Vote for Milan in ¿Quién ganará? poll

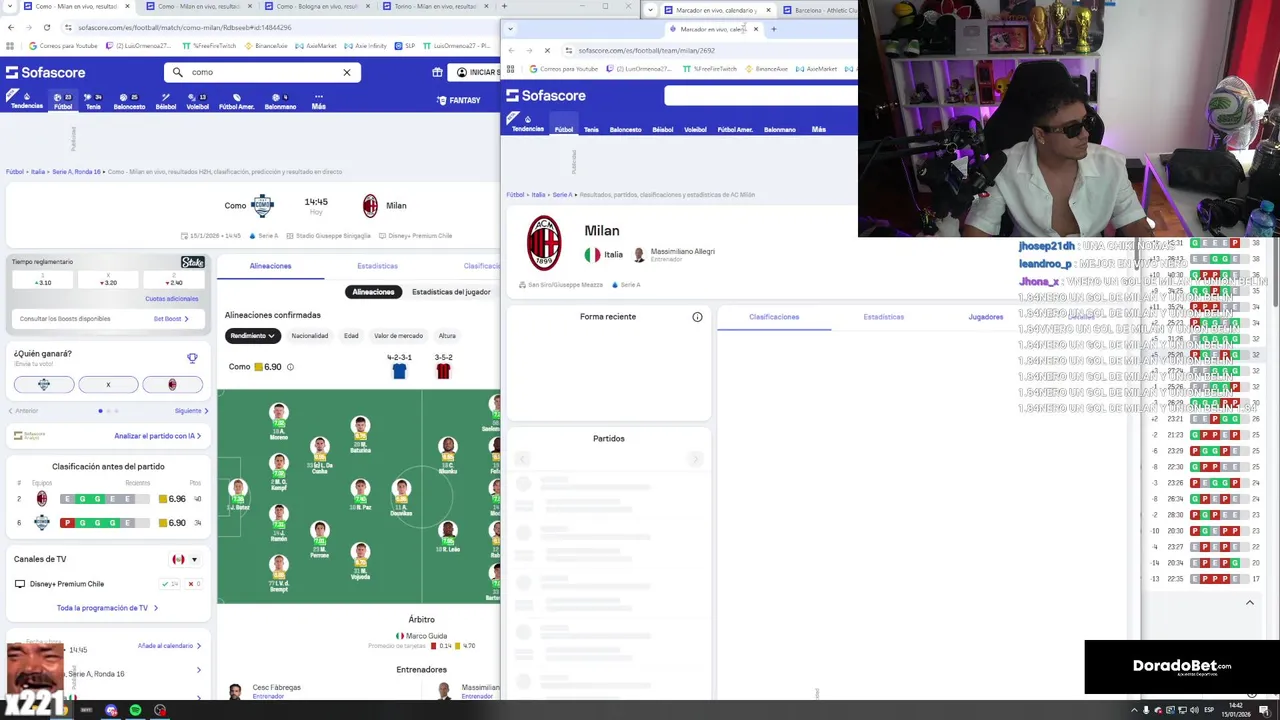tap(172, 384)
